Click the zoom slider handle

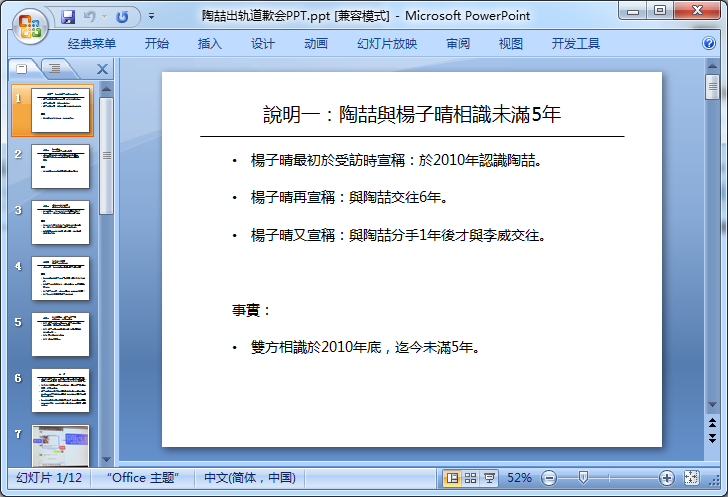[583, 478]
